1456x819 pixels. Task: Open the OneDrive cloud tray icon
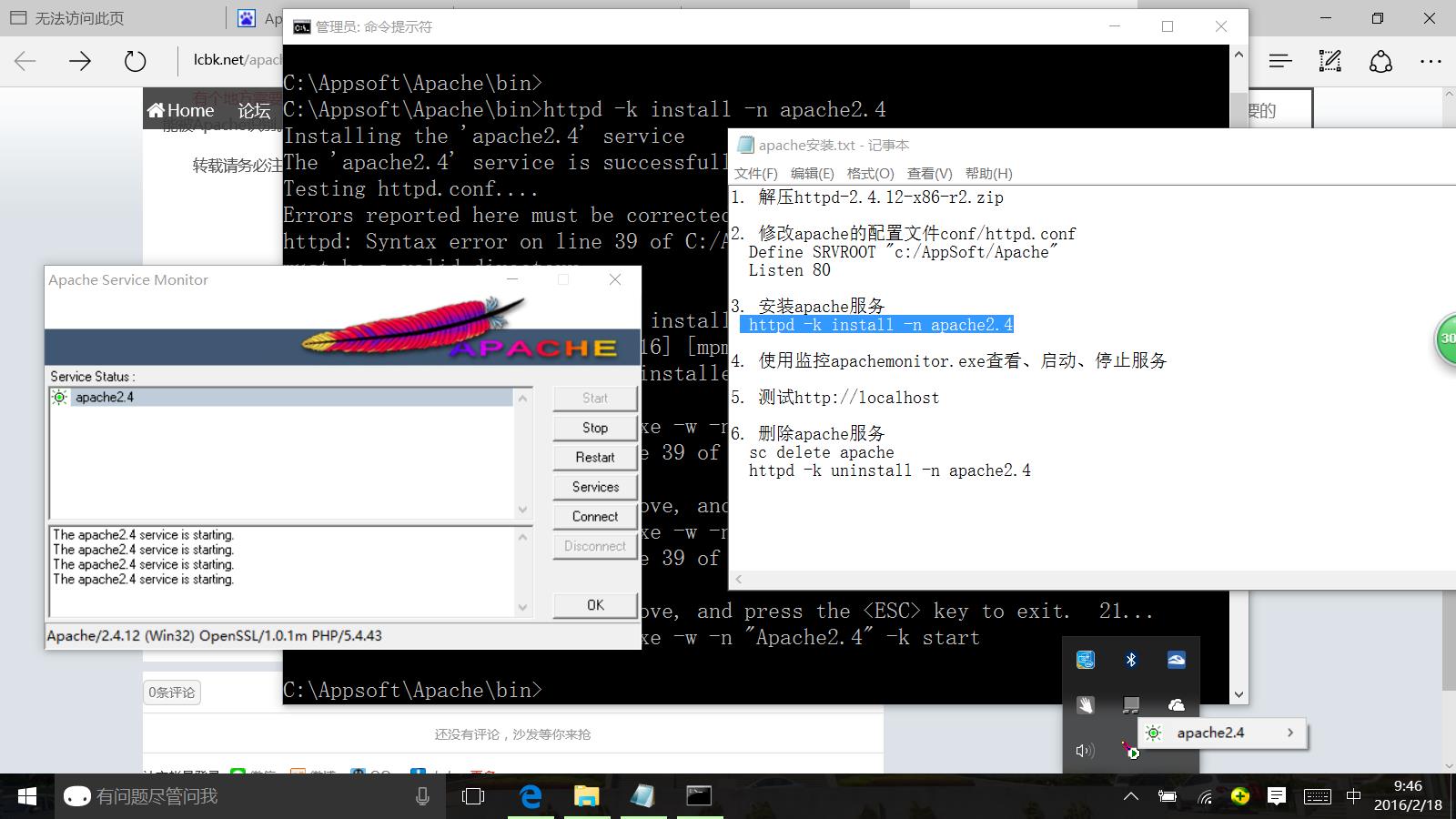pyautogui.click(x=1177, y=705)
